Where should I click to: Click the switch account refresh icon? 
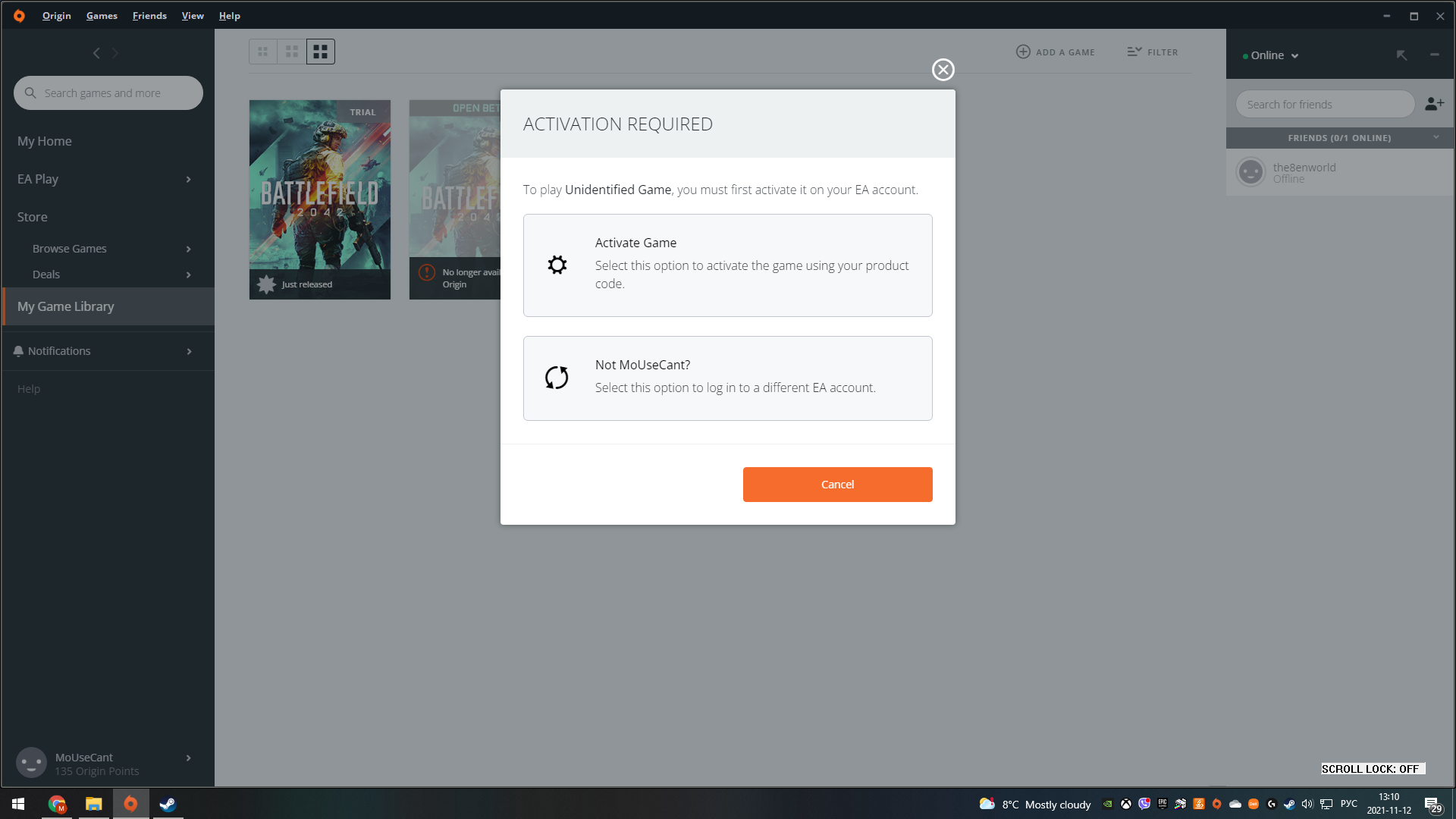coord(557,378)
